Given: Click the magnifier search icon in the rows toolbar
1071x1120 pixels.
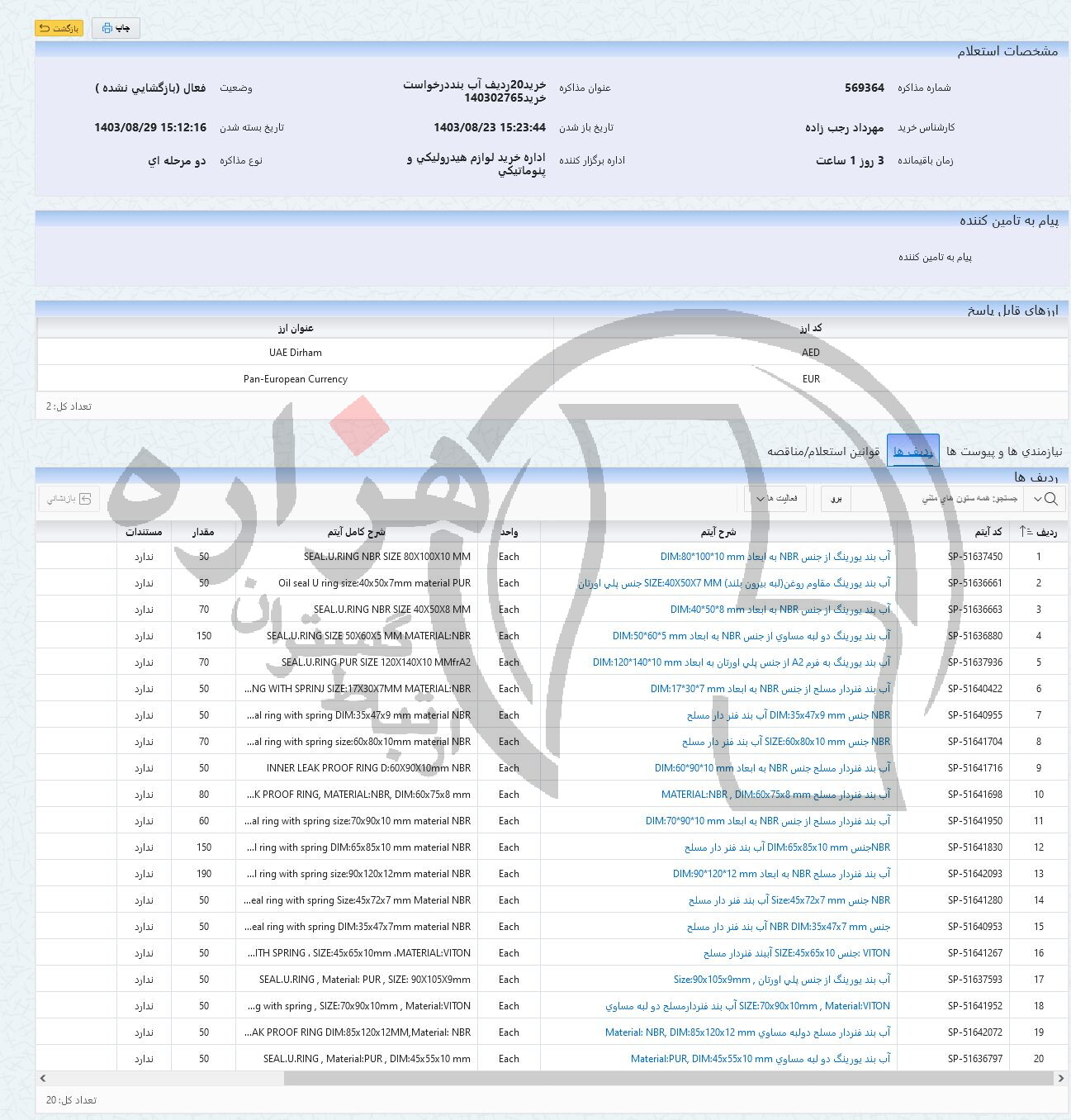Looking at the screenshot, I should click(1050, 499).
